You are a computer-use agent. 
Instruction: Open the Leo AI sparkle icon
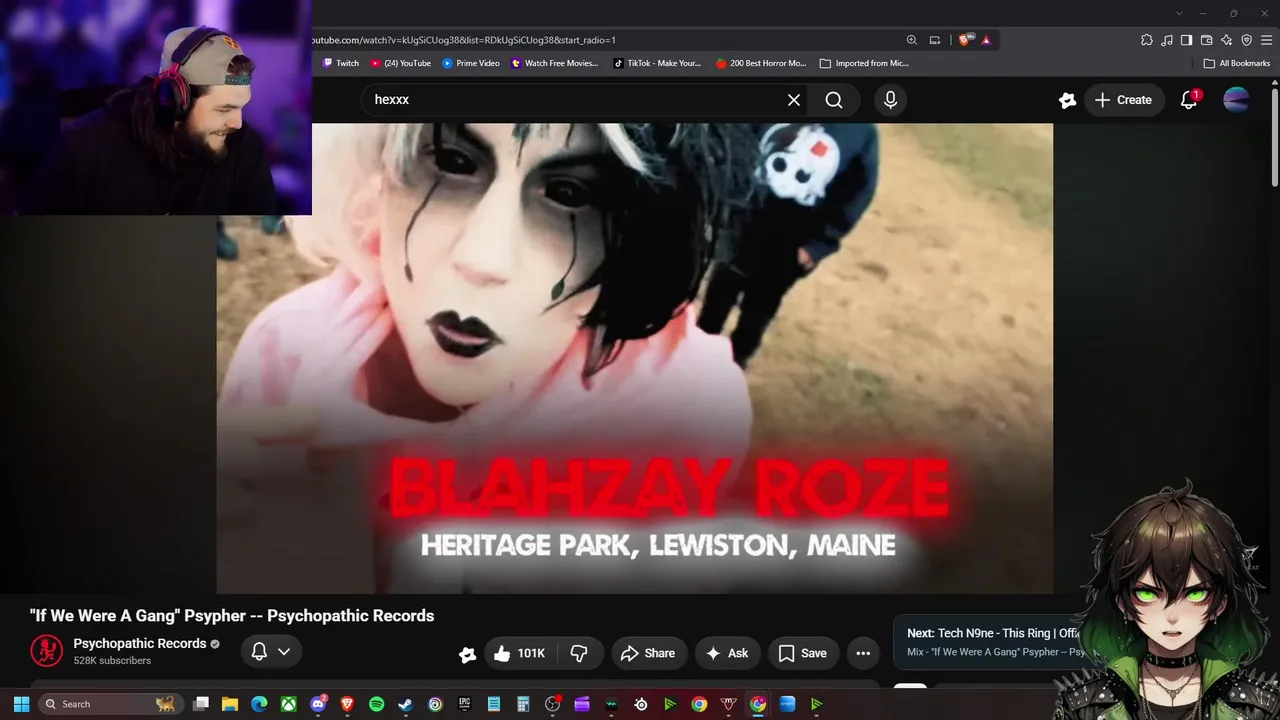(x=1226, y=40)
